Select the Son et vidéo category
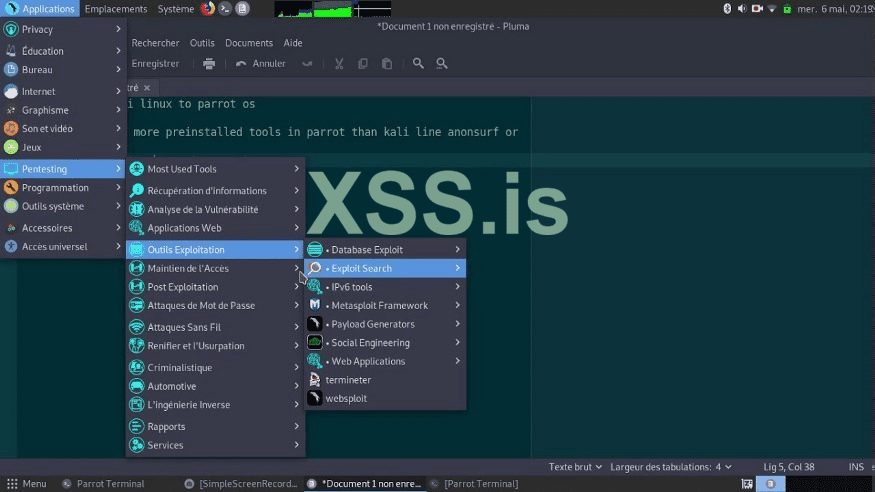 pyautogui.click(x=62, y=128)
